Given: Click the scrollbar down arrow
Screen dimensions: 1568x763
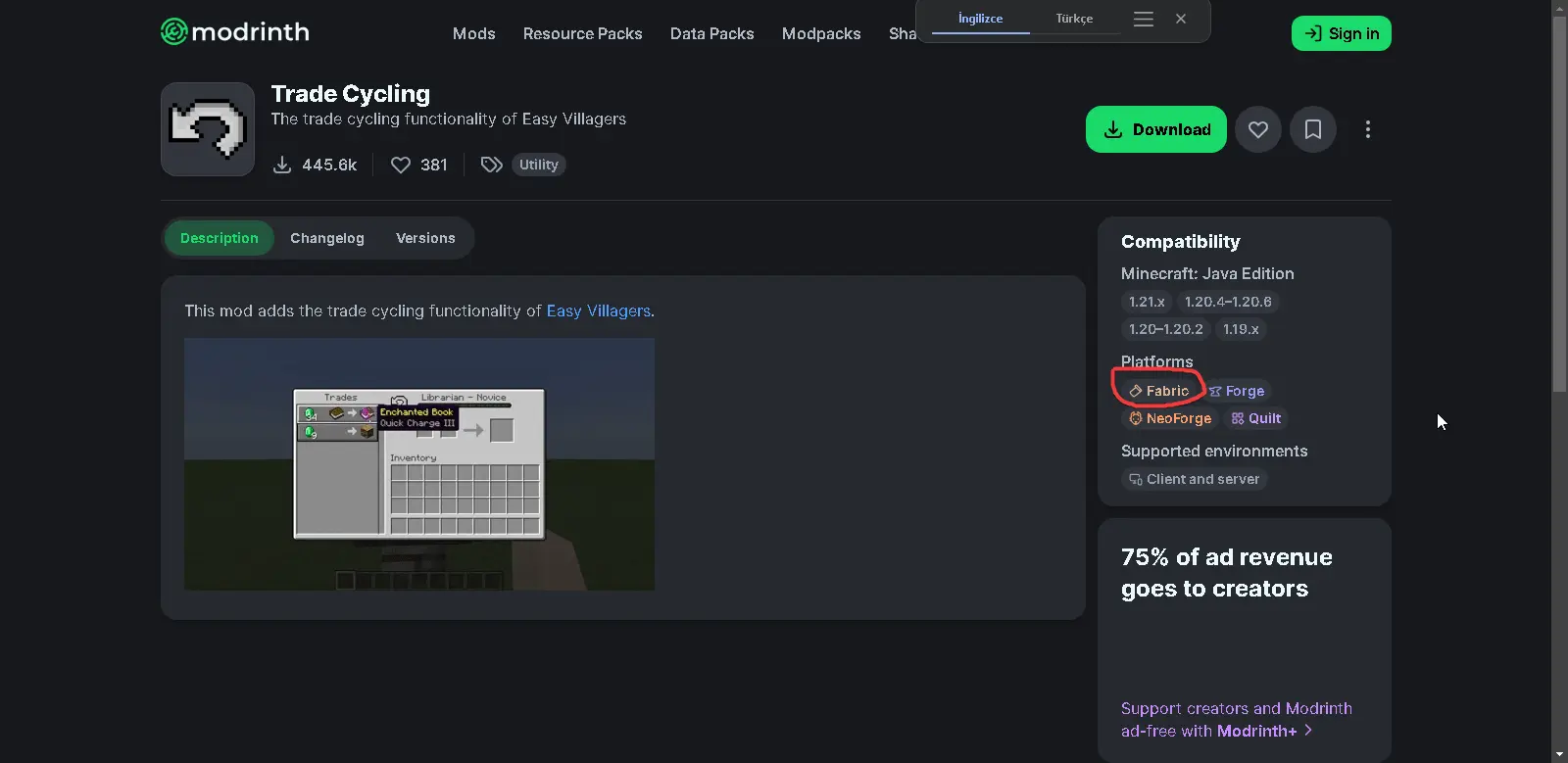Looking at the screenshot, I should coord(1560,755).
